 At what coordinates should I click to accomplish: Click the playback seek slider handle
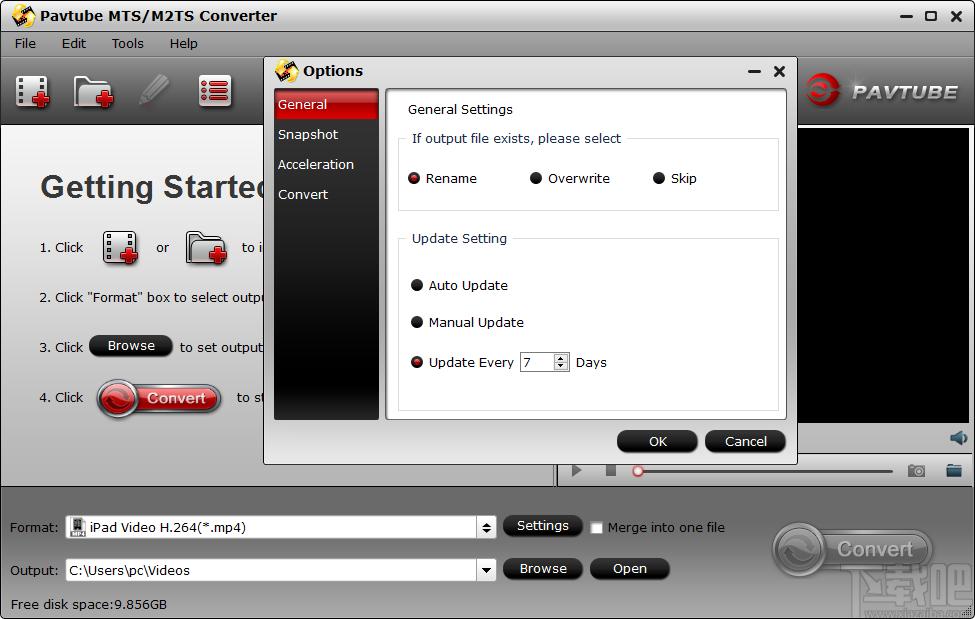click(x=637, y=472)
